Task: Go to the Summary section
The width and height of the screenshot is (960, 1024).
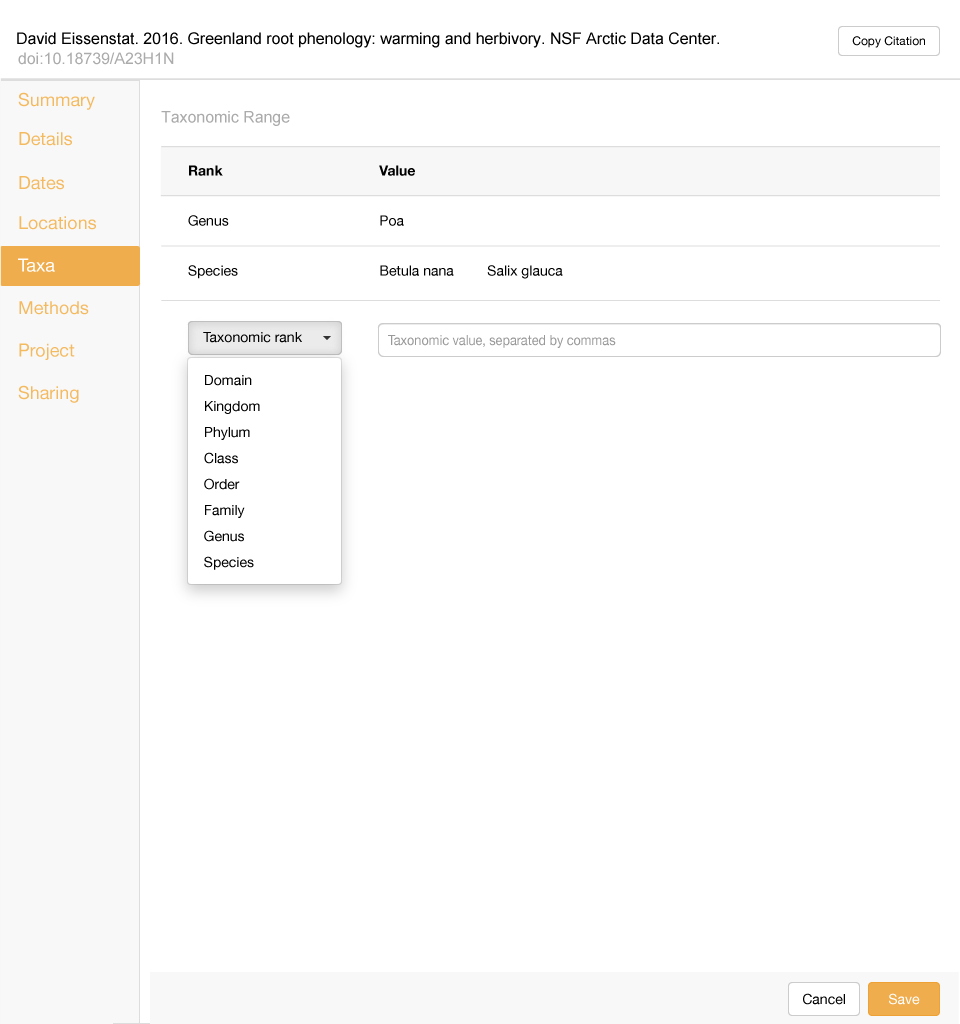Action: [56, 100]
